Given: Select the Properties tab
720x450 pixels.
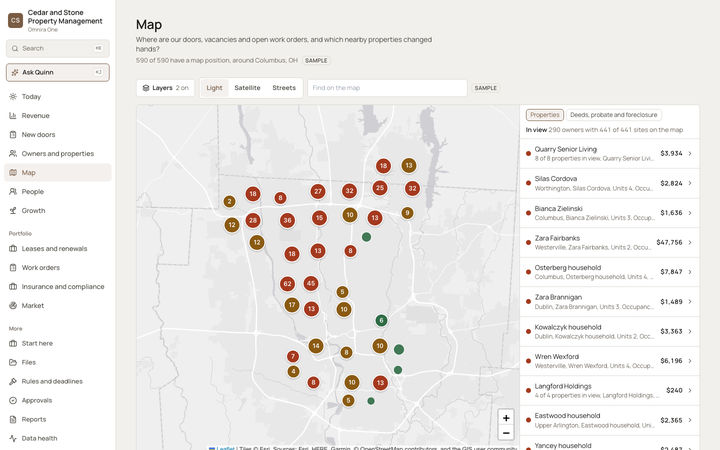Looking at the screenshot, I should 545,115.
